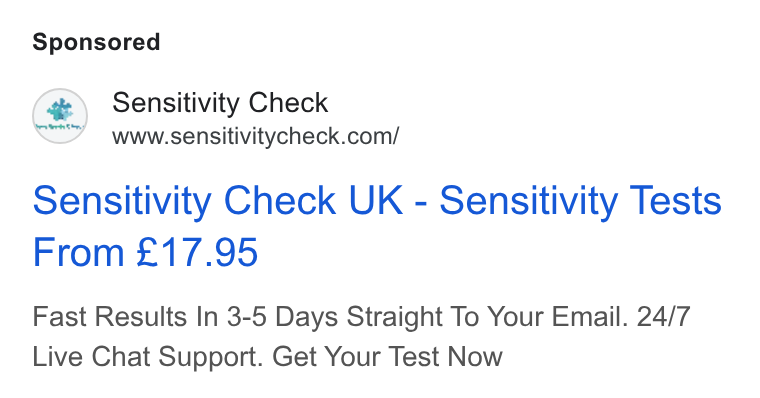This screenshot has height=398, width=760.
Task: Open the Sensitivity Check UK headline link
Action: 377,226
